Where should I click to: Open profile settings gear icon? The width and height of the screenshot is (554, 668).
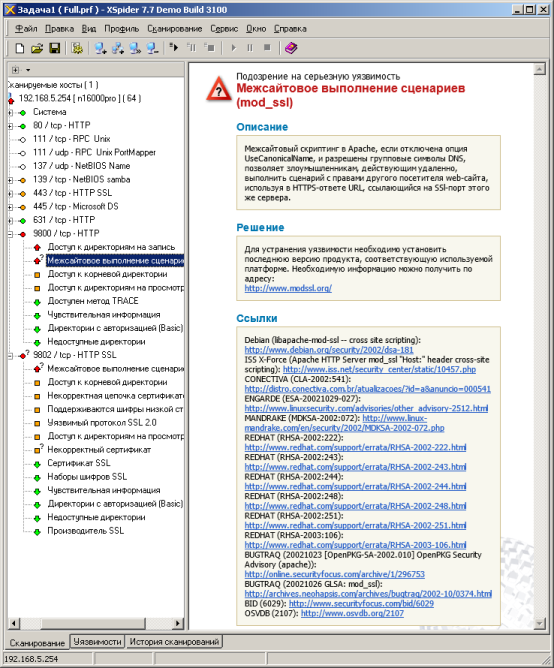77,48
